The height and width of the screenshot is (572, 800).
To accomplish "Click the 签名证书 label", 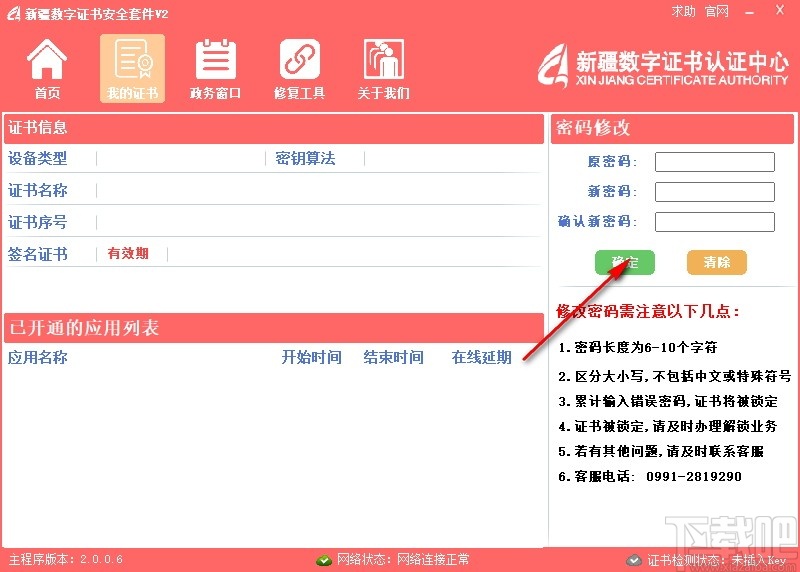I will tap(38, 254).
